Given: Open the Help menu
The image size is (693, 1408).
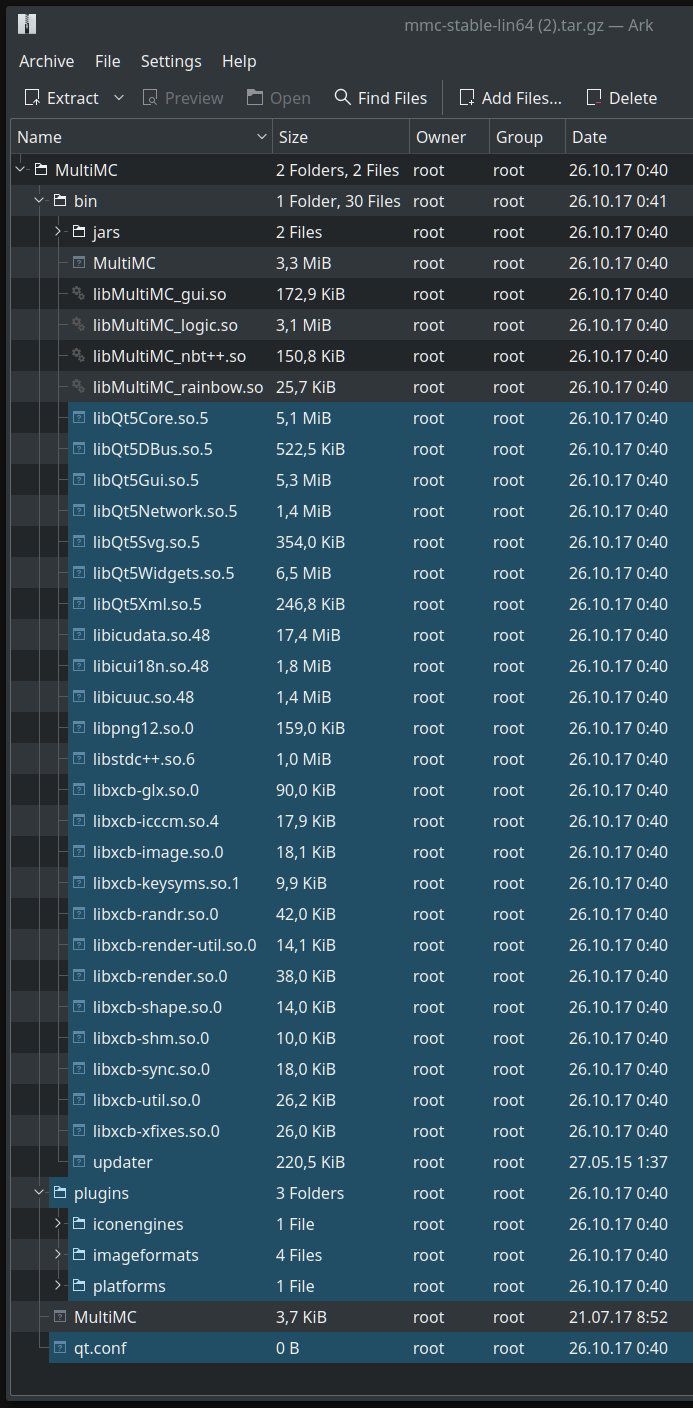Looking at the screenshot, I should [x=239, y=61].
